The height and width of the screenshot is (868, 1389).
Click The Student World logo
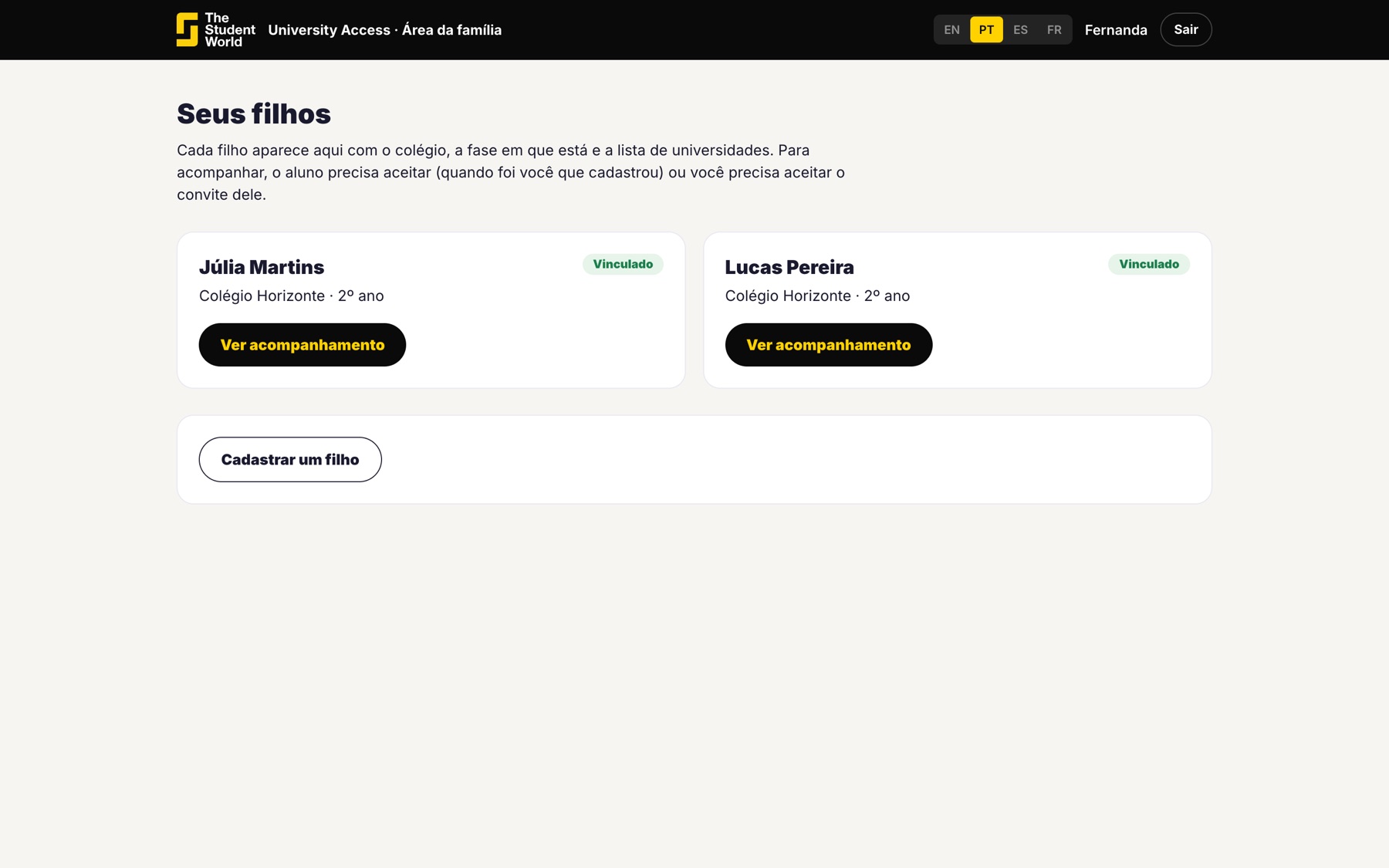click(216, 30)
